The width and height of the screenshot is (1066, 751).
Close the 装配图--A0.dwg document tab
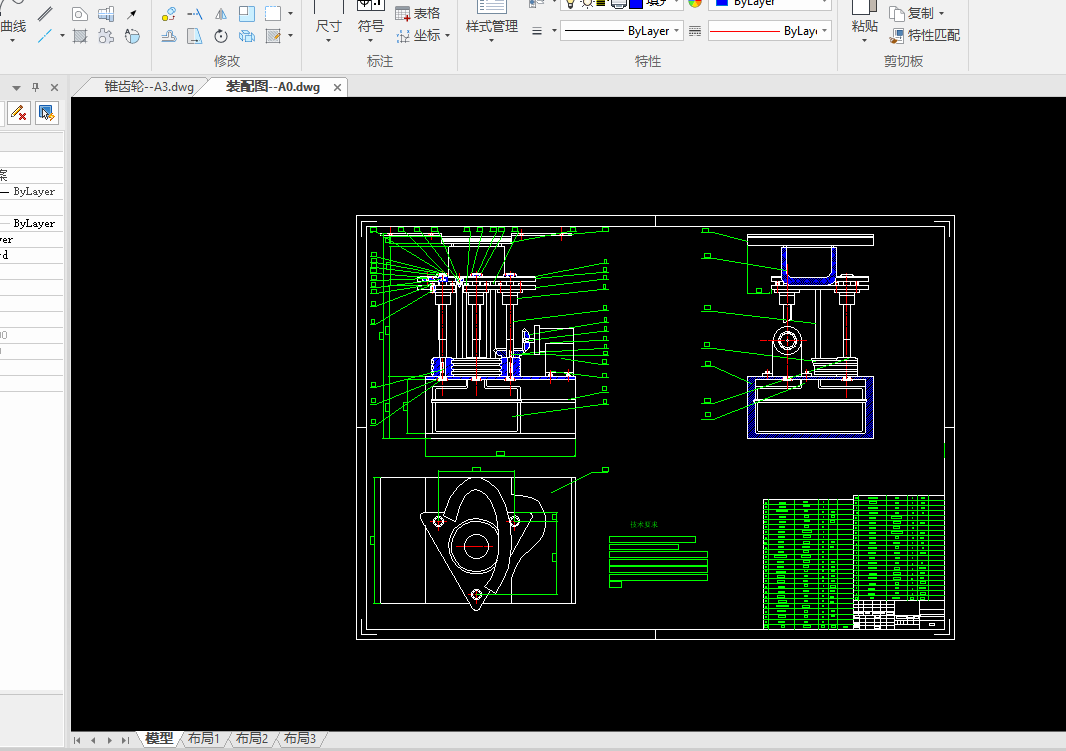click(337, 88)
